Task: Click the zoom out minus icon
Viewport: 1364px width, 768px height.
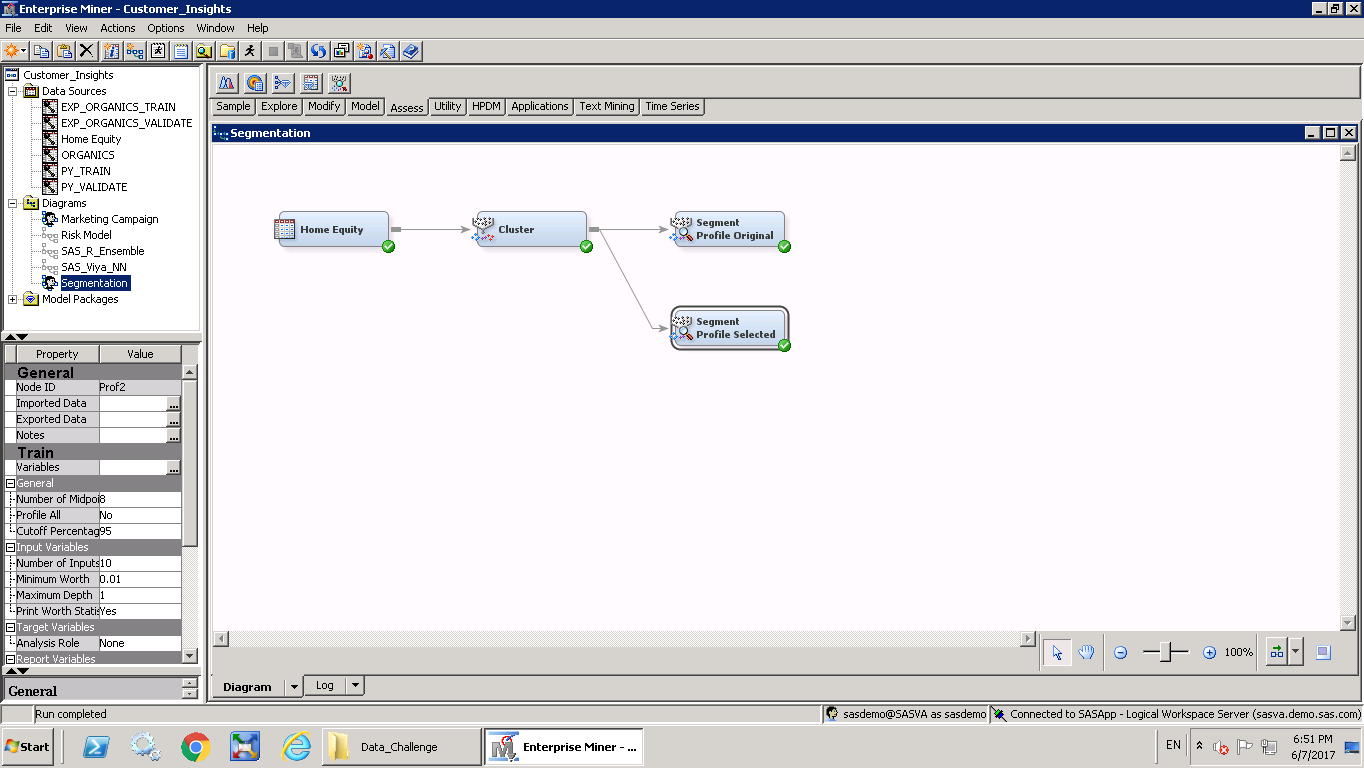Action: 1120,651
